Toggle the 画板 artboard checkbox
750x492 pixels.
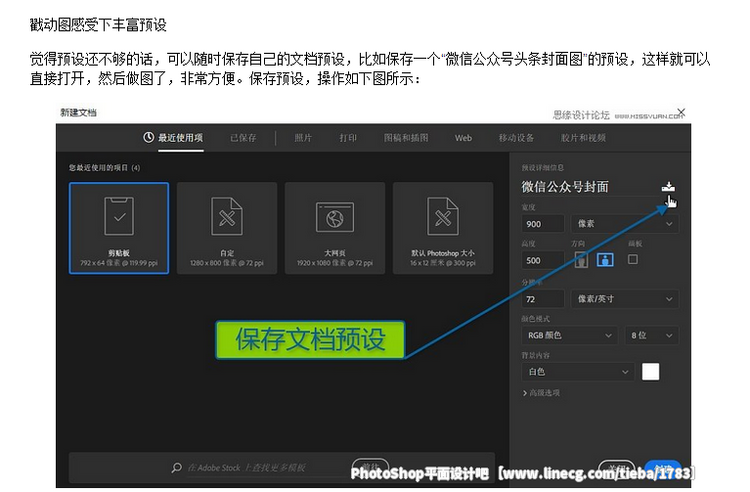632,259
